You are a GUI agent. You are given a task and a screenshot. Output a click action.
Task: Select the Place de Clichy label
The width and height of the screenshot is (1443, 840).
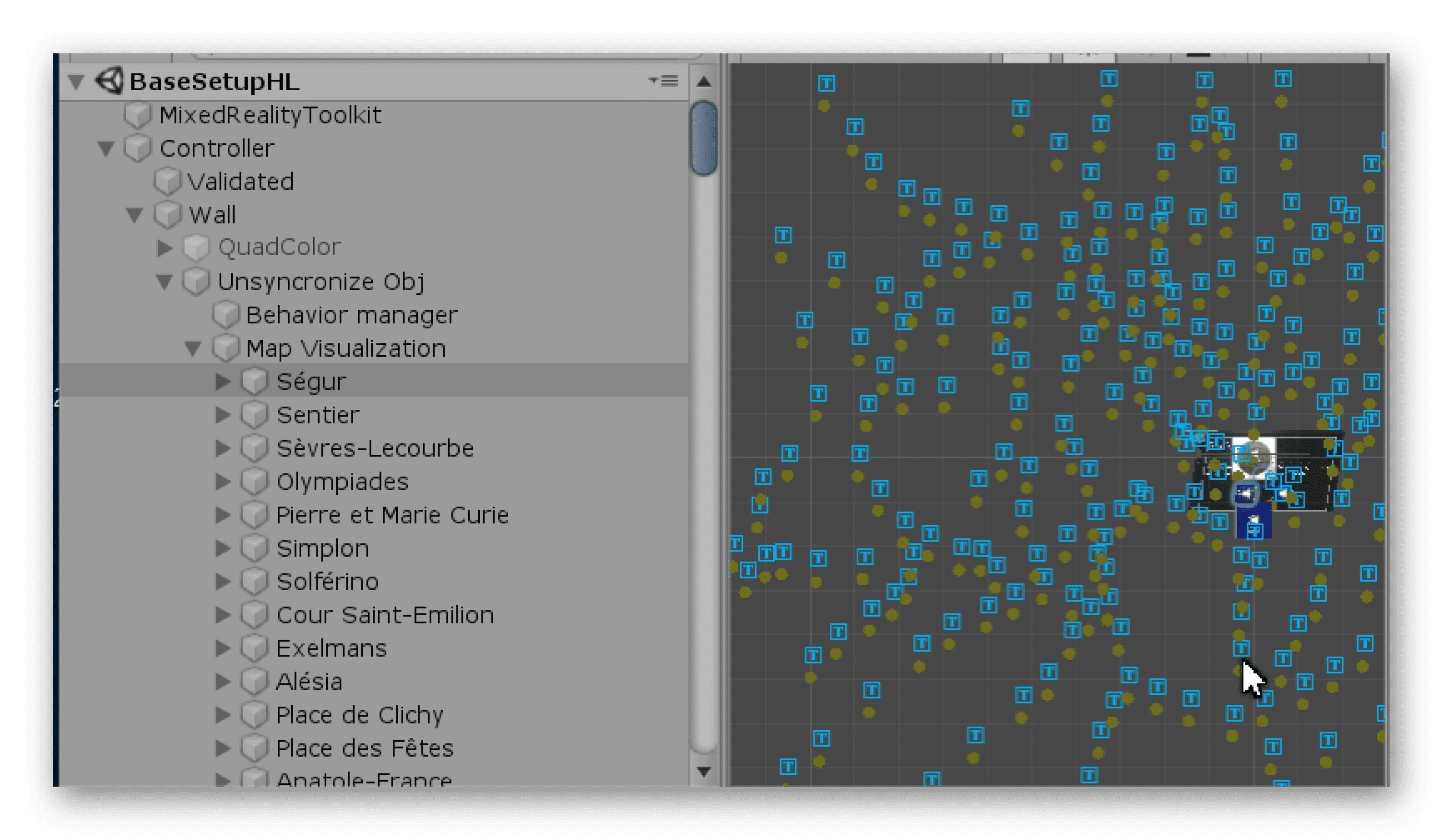(x=360, y=716)
